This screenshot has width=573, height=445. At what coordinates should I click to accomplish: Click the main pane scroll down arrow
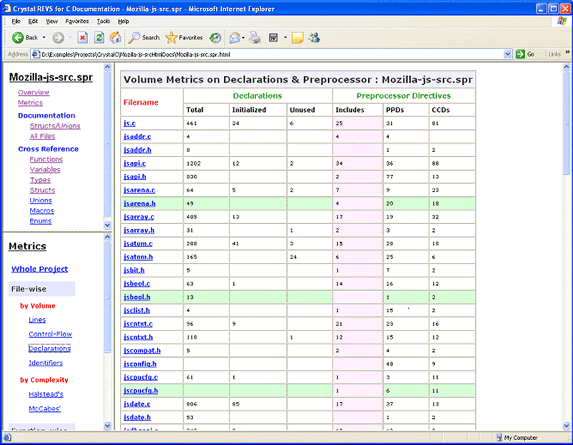(x=566, y=426)
